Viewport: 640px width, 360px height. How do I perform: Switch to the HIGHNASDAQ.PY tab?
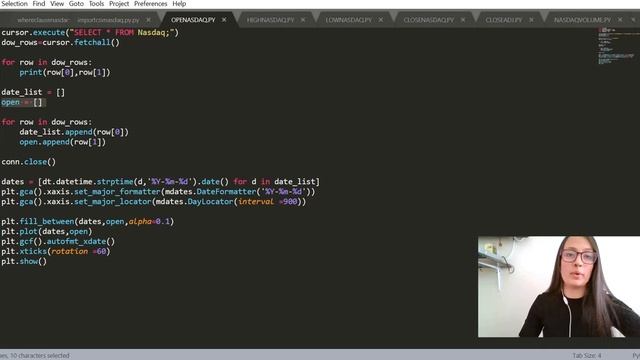coord(270,20)
